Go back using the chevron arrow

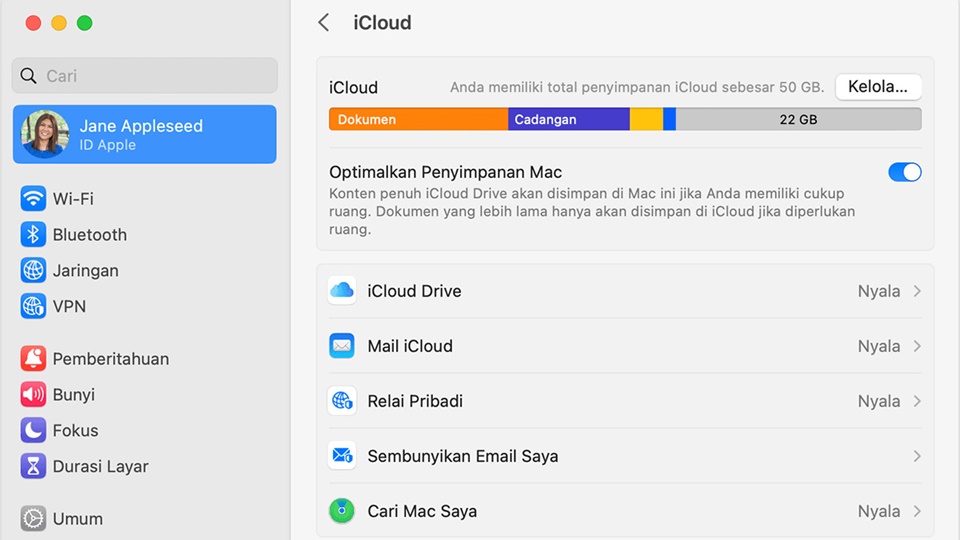(x=324, y=23)
